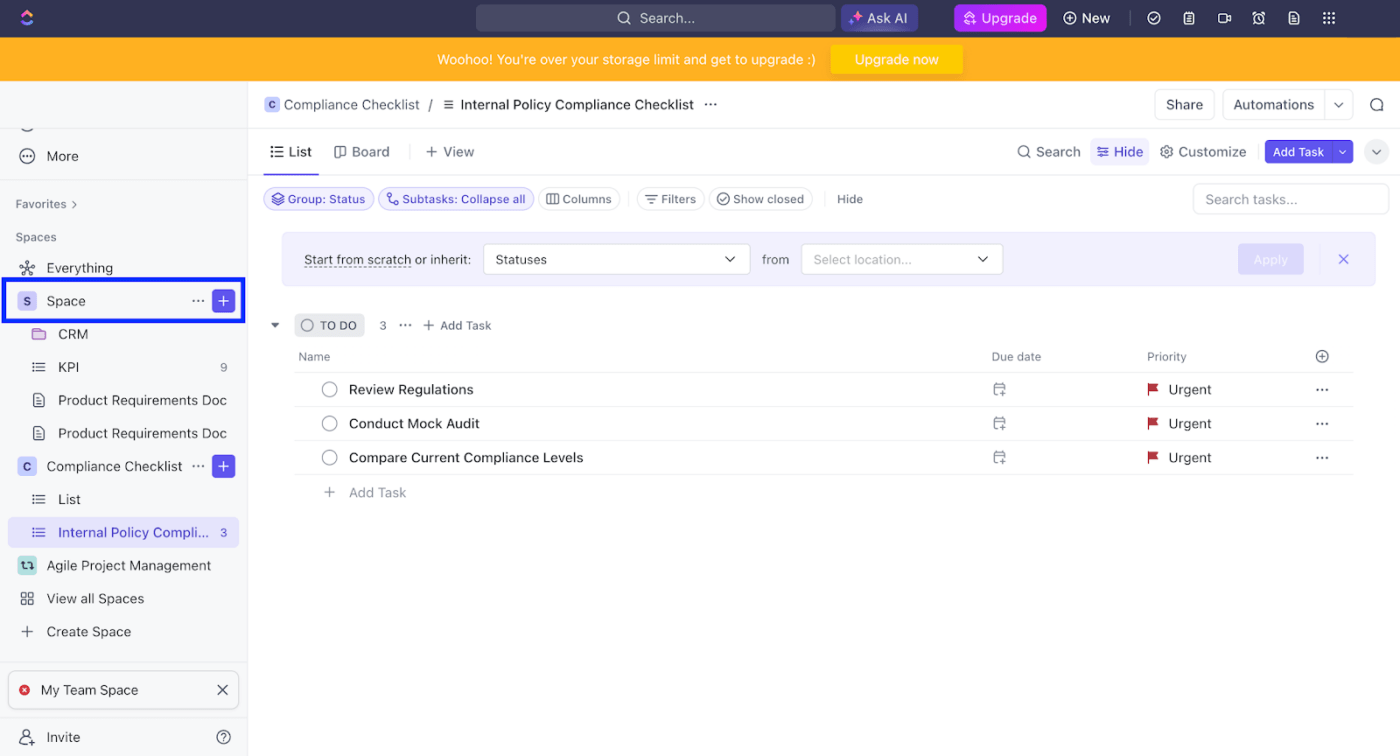Screen dimensions: 1400x756
Task: Click the Search tasks field
Action: pyautogui.click(x=1290, y=199)
